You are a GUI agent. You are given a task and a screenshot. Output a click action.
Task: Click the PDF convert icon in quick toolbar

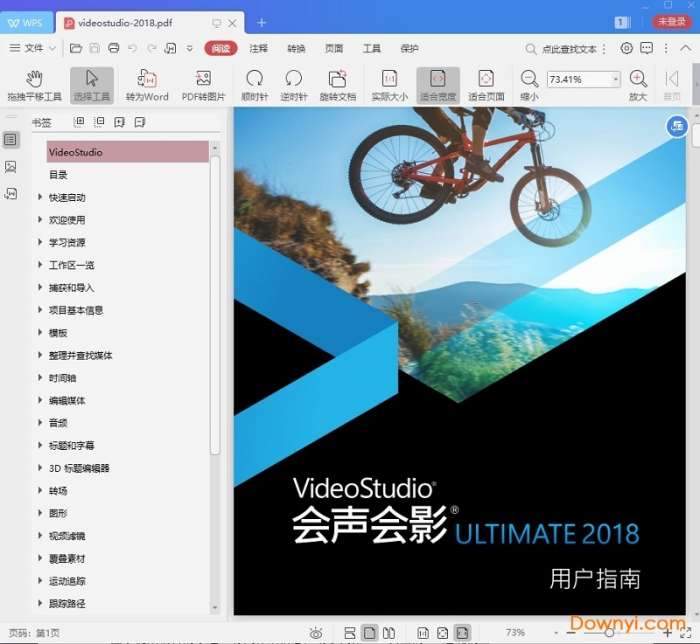pyautogui.click(x=170, y=48)
